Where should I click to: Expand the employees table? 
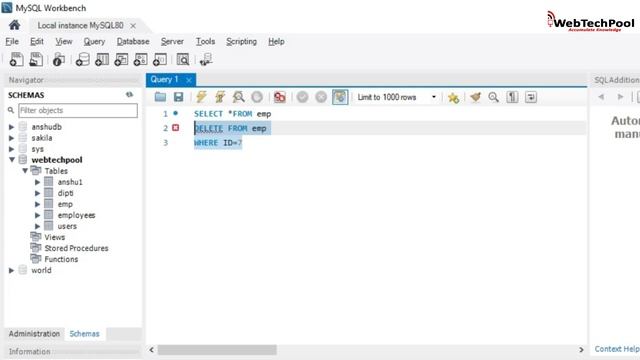(x=38, y=215)
